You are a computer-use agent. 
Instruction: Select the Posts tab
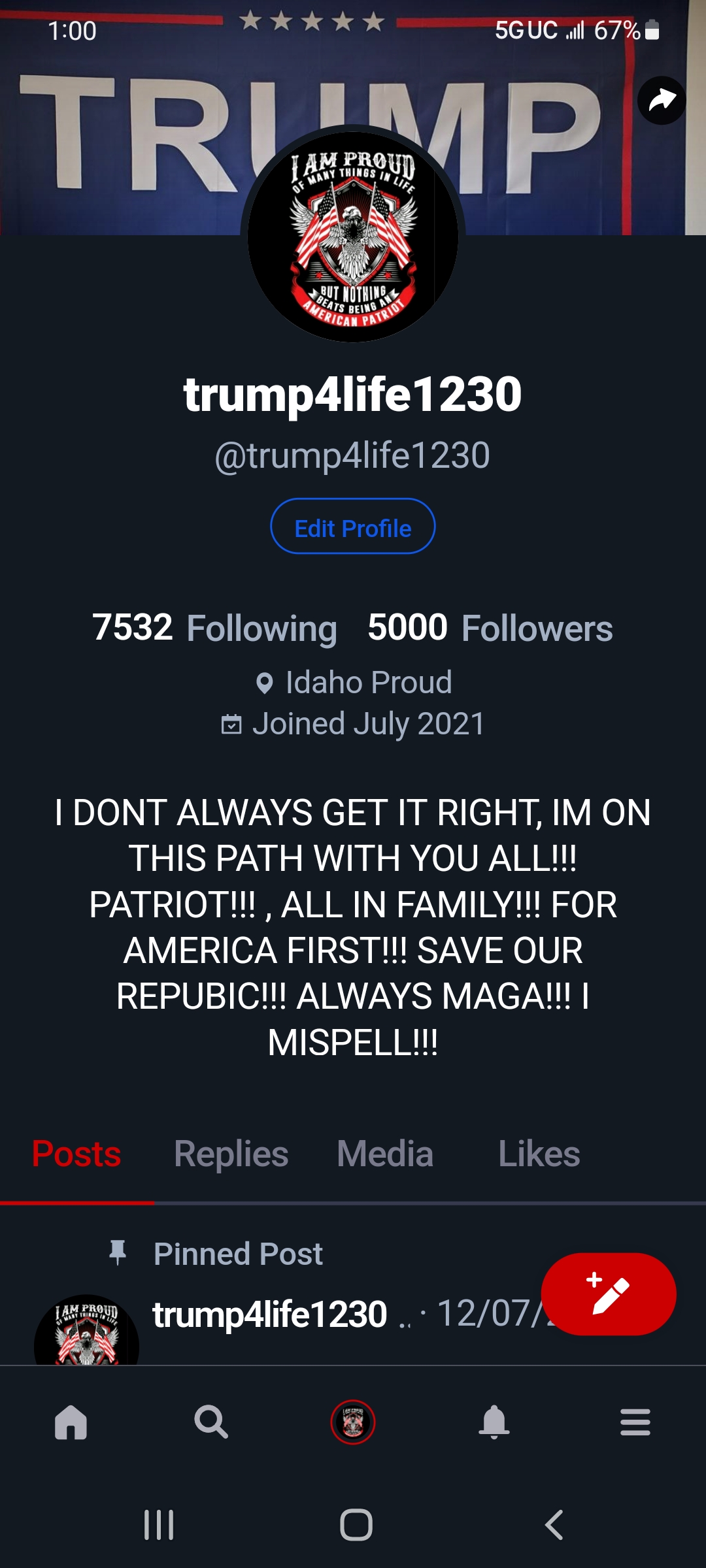pos(76,1154)
